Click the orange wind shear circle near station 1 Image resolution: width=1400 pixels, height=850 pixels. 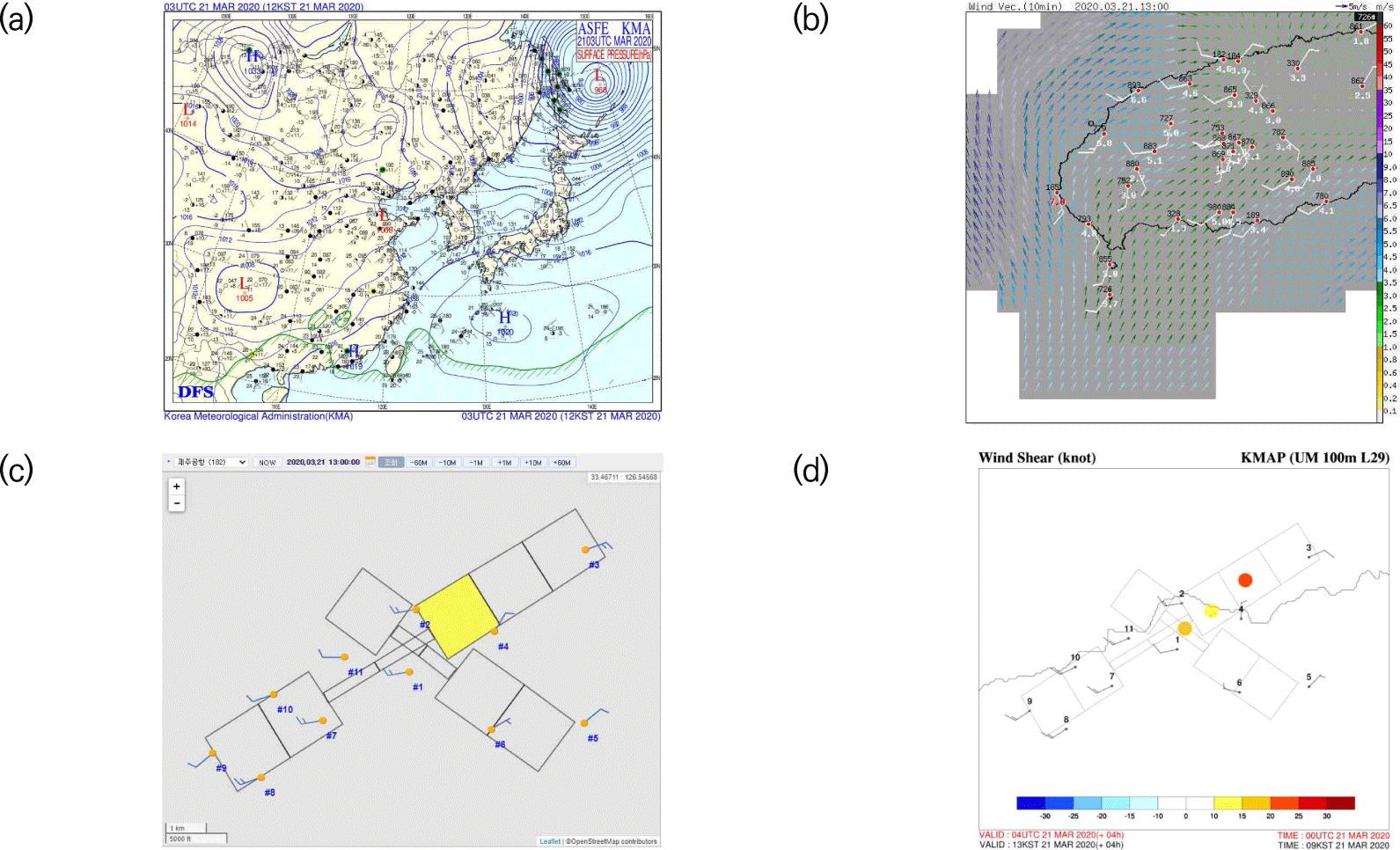1184,628
